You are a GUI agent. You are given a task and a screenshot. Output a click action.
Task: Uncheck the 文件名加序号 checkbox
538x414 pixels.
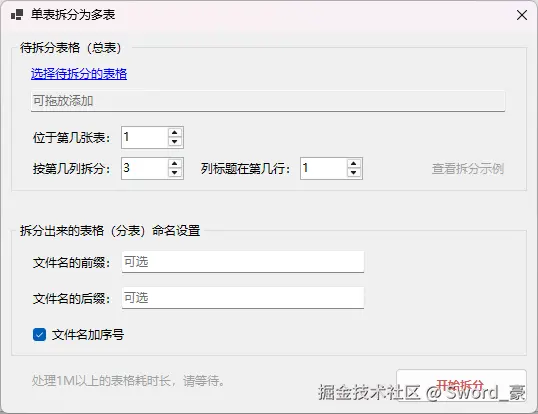point(39,334)
